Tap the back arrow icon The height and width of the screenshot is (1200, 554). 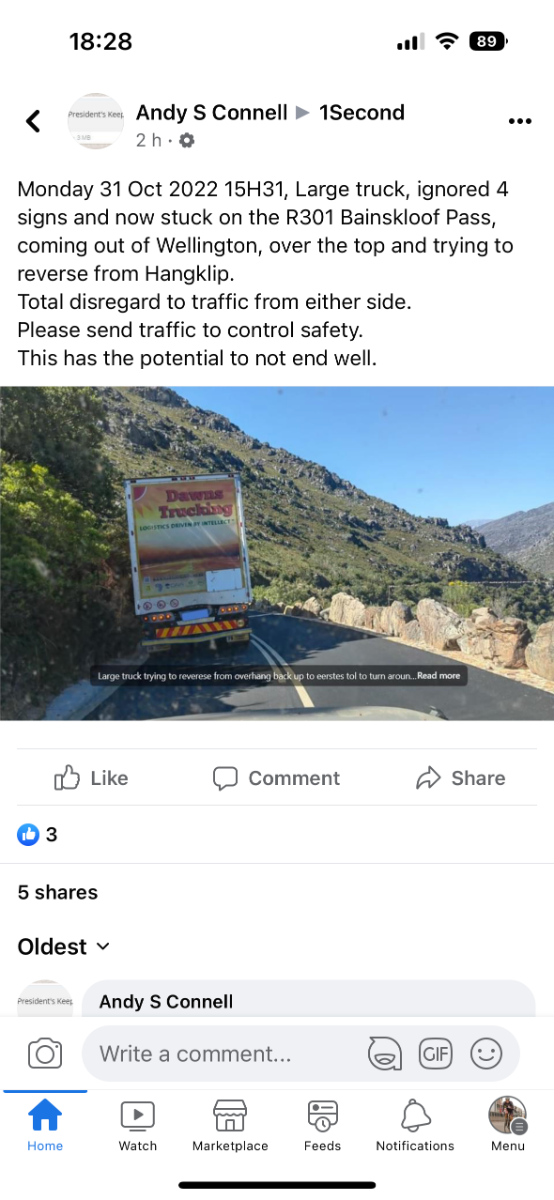pyautogui.click(x=33, y=122)
